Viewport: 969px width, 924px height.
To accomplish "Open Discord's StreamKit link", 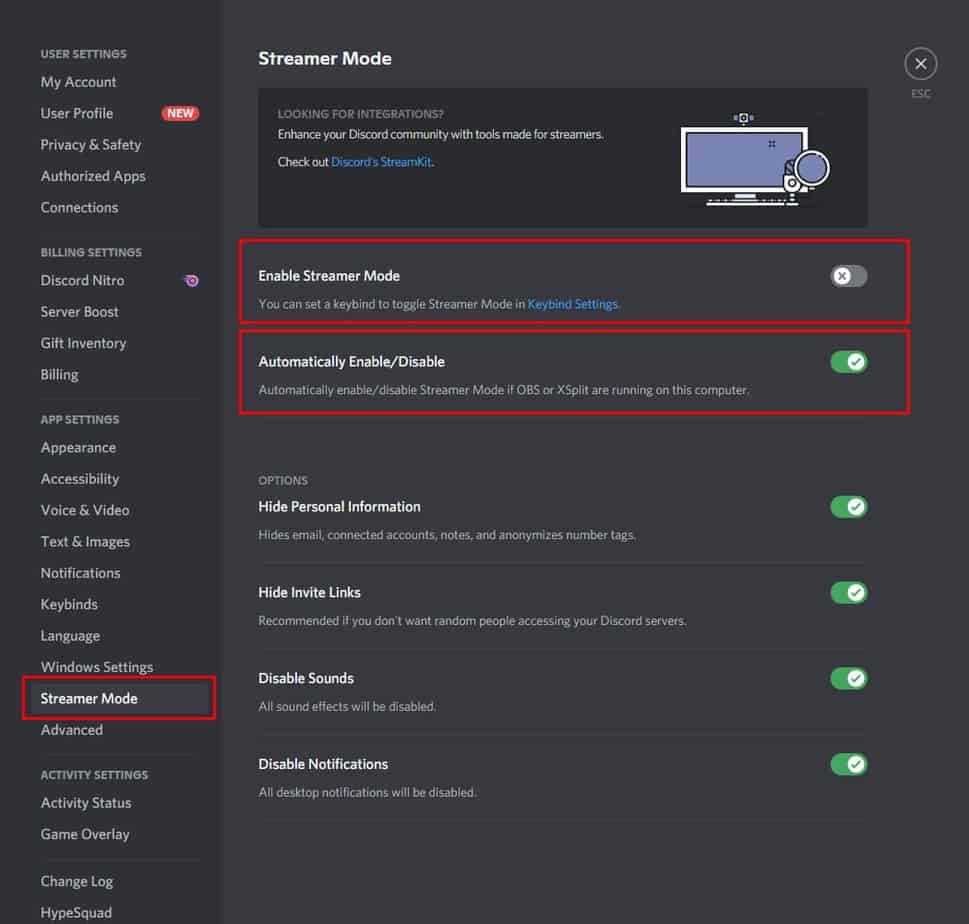I will click(381, 162).
